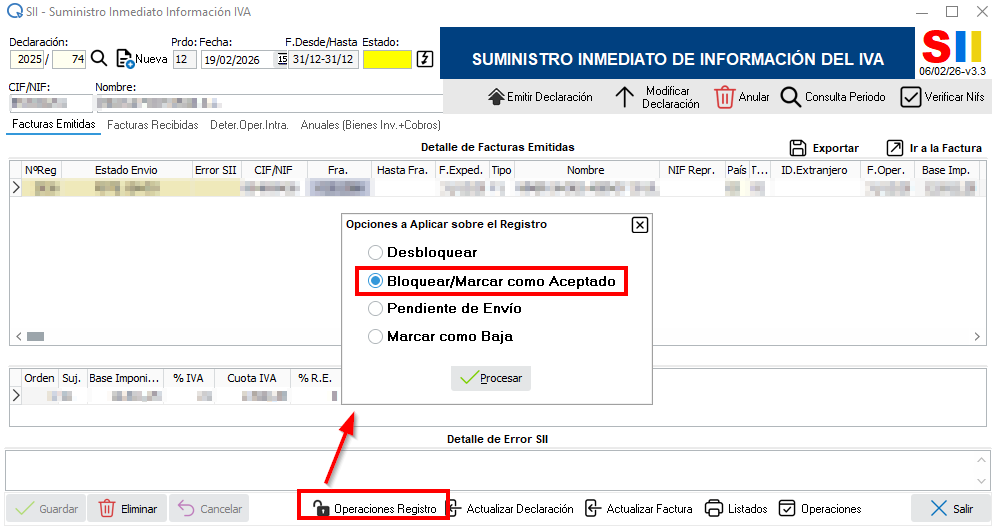
Task: Click the F.Oper. column header
Action: (x=886, y=170)
